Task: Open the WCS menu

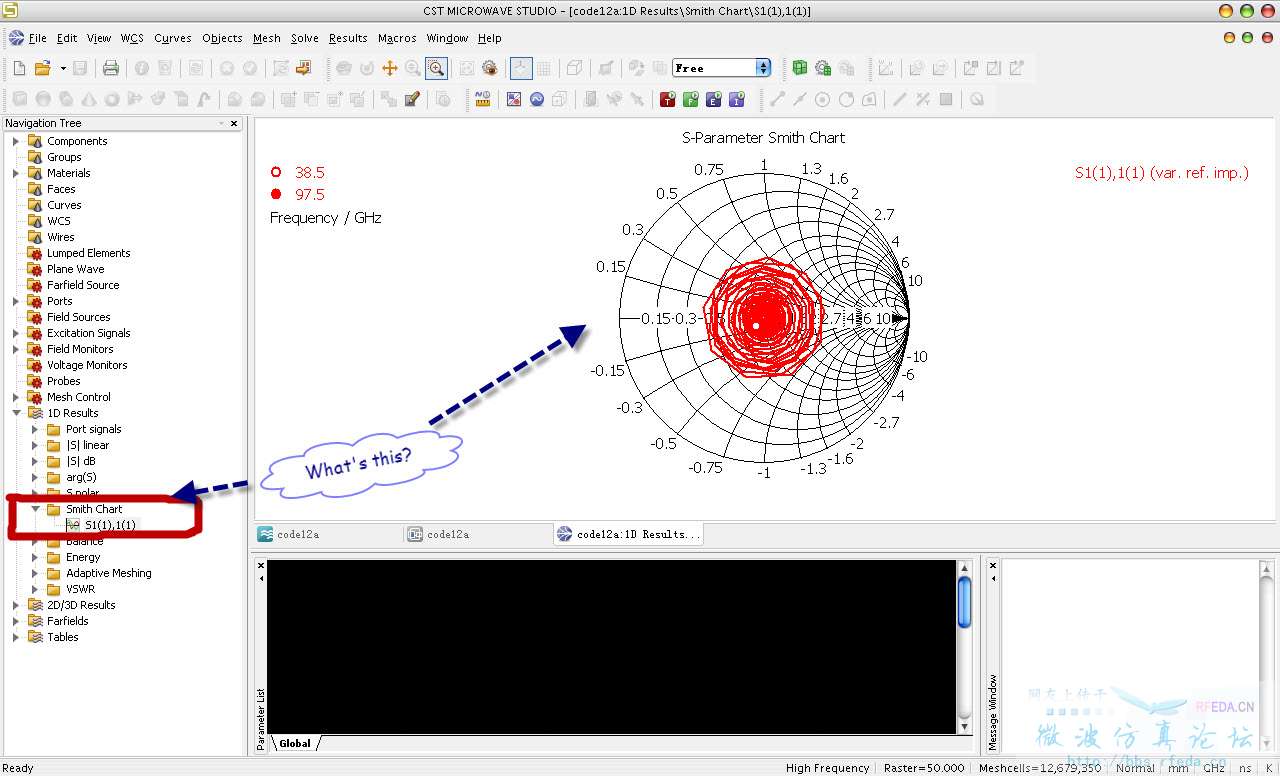Action: (132, 38)
